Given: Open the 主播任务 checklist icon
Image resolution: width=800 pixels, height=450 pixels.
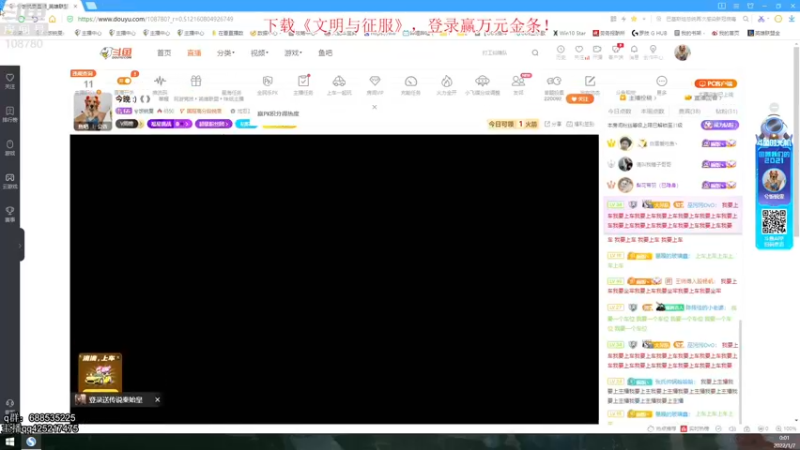Looking at the screenshot, I should (303, 81).
